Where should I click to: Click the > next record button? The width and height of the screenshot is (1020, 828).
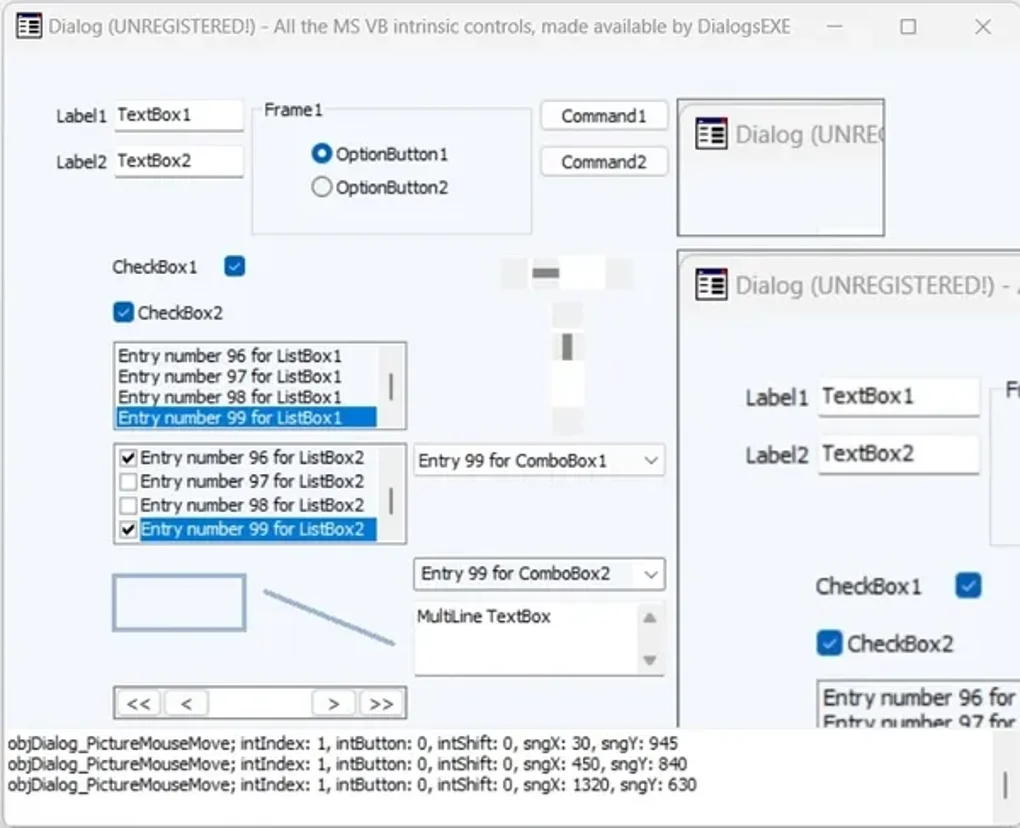(x=334, y=703)
